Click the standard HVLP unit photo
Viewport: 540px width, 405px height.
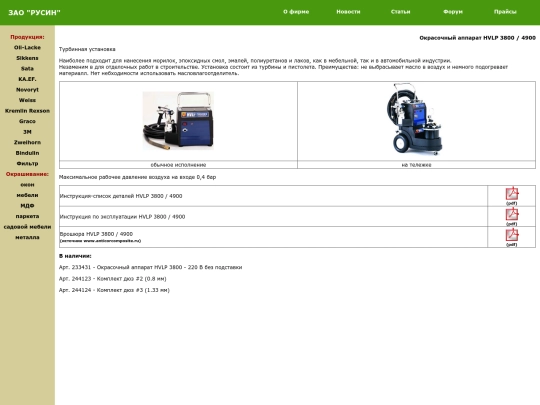click(178, 121)
